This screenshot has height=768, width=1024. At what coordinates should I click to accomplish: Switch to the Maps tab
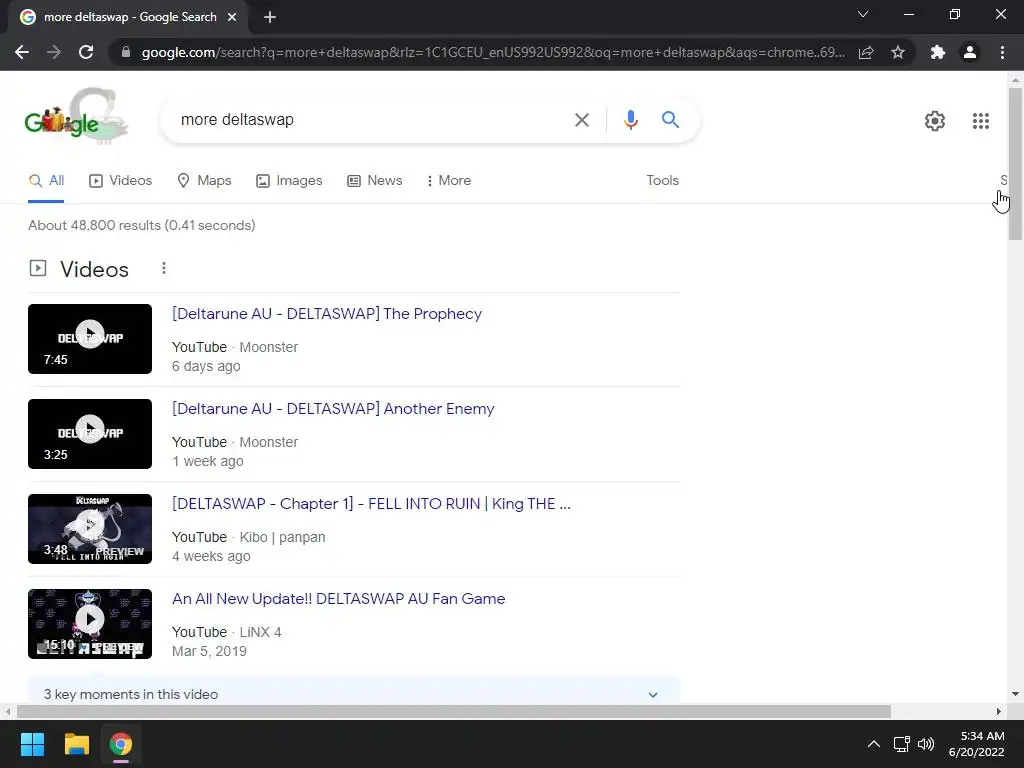pyautogui.click(x=204, y=181)
